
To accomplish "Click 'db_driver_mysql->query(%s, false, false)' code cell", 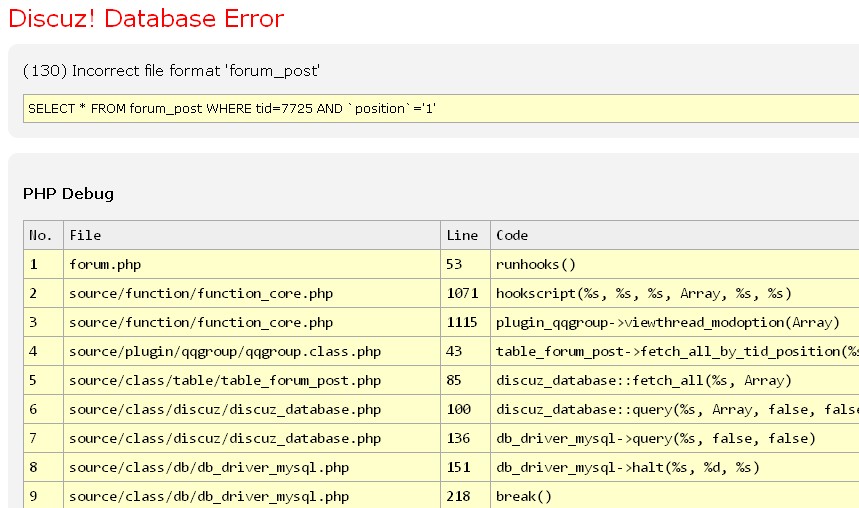I will (x=675, y=438).
